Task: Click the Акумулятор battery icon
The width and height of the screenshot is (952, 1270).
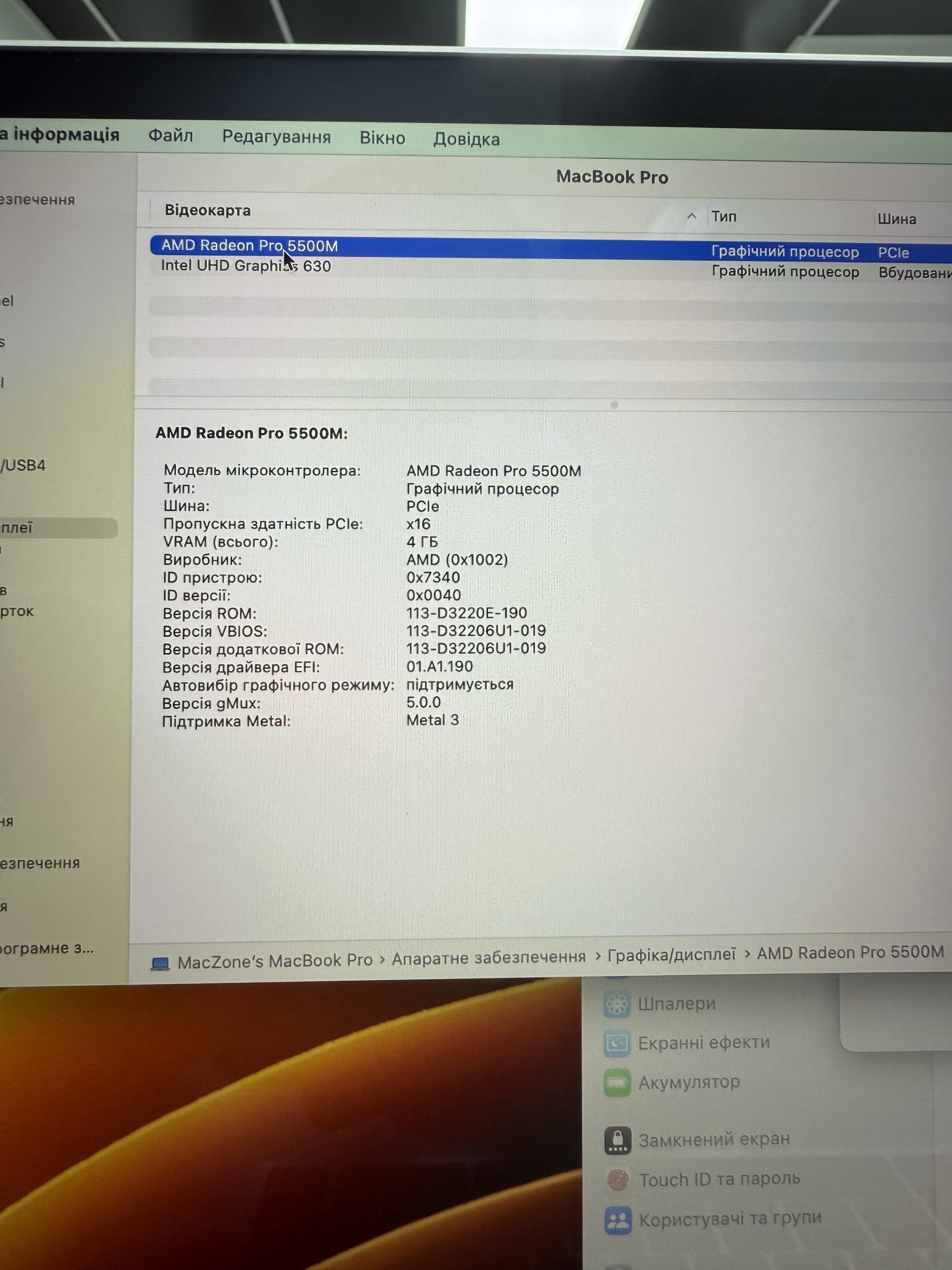Action: click(x=617, y=1083)
